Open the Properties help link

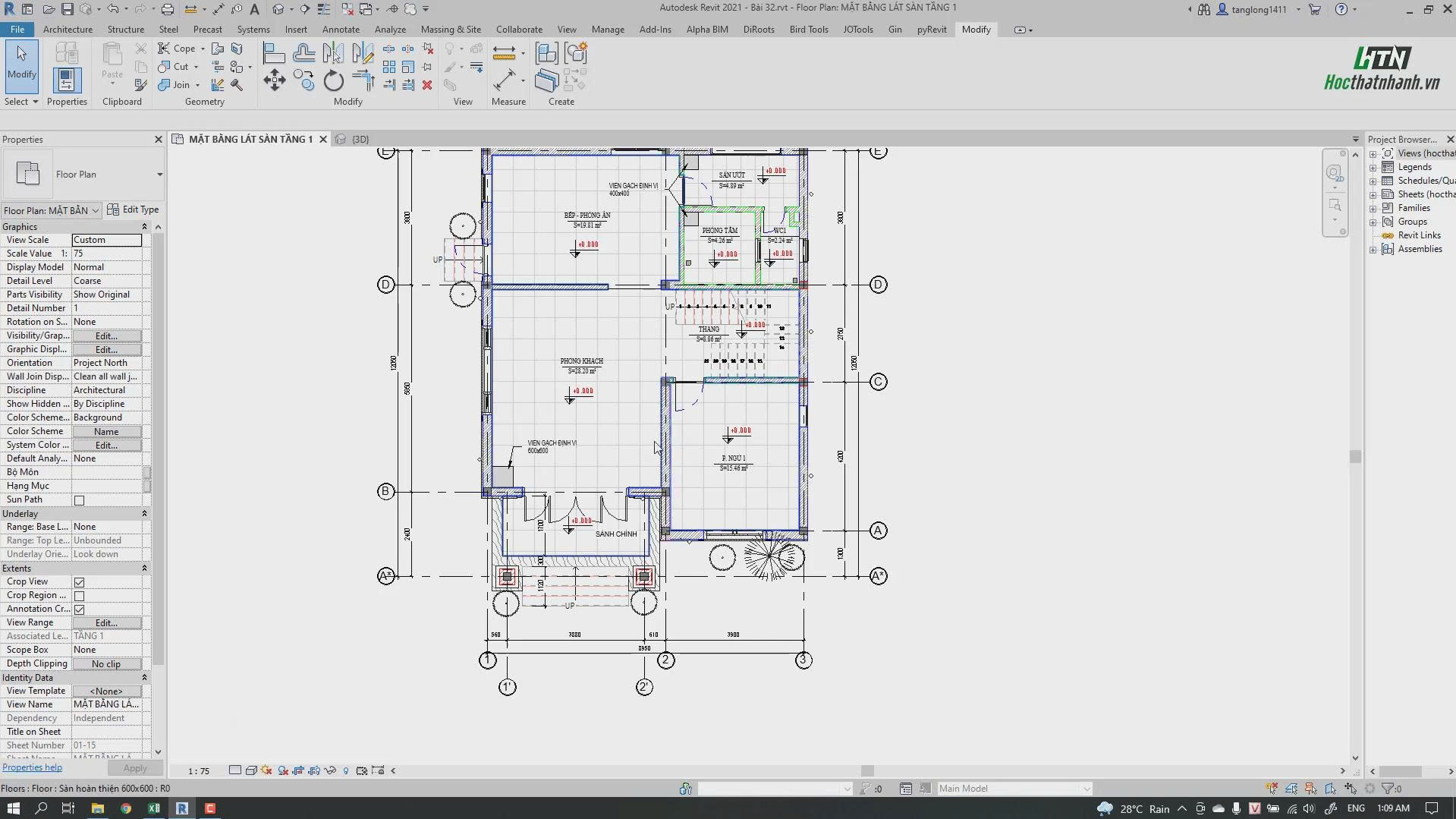pyautogui.click(x=33, y=768)
